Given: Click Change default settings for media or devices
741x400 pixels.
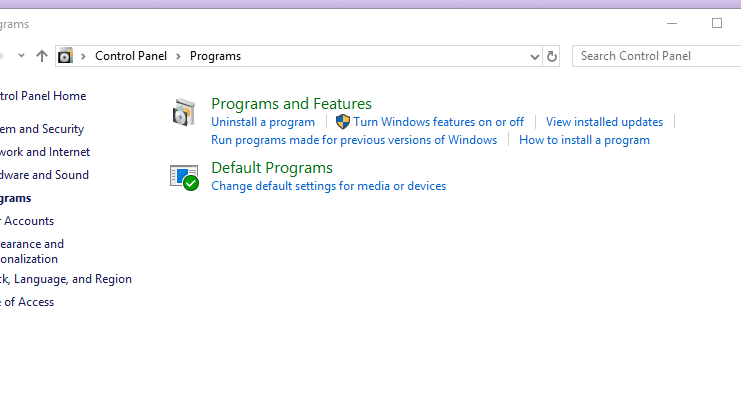Looking at the screenshot, I should click(x=328, y=186).
